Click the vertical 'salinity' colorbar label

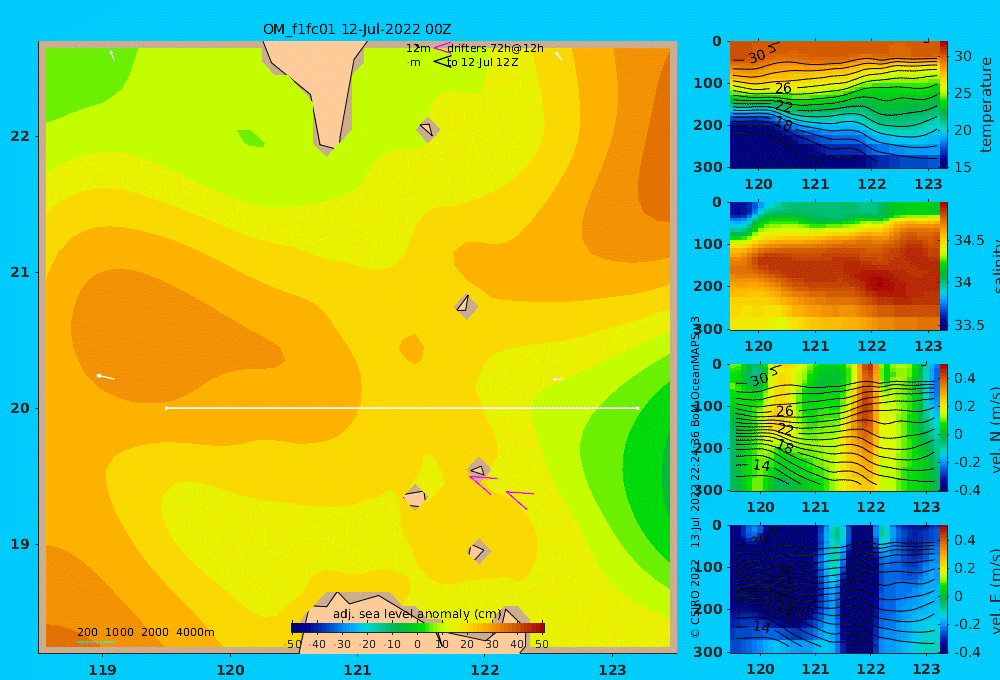[x=995, y=266]
